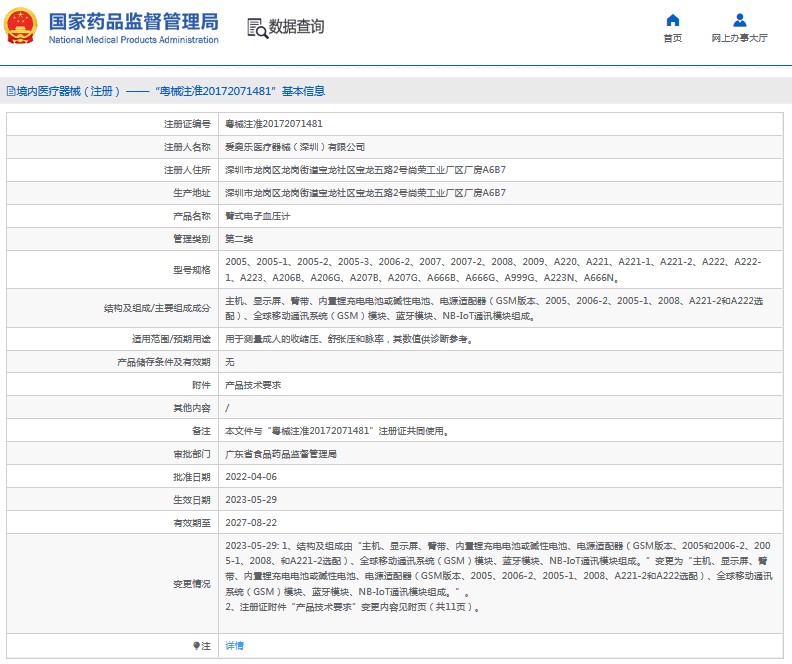Click the 无 storage condition value
Image resolution: width=792 pixels, height=664 pixels.
[230, 362]
